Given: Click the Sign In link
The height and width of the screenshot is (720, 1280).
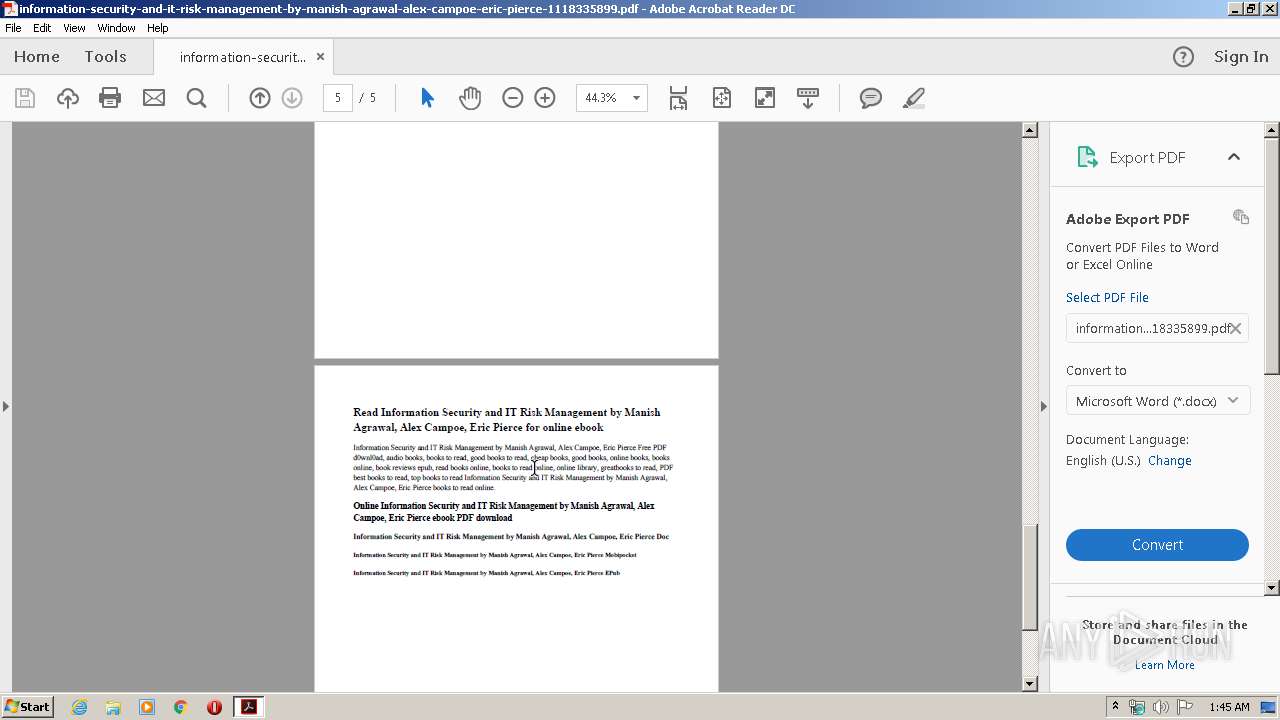Looking at the screenshot, I should tap(1241, 57).
